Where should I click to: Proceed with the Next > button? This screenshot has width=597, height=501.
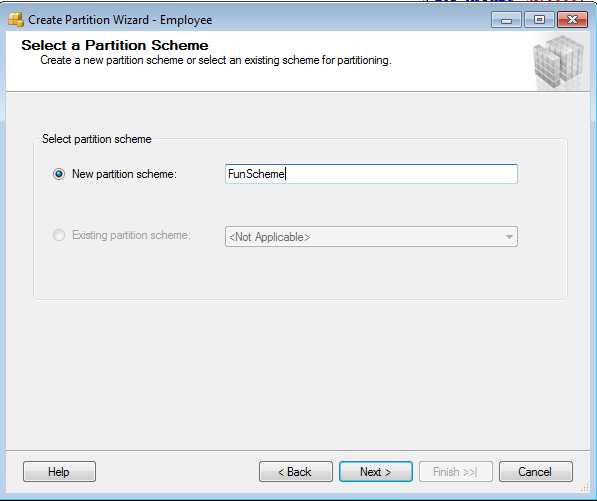tap(376, 472)
